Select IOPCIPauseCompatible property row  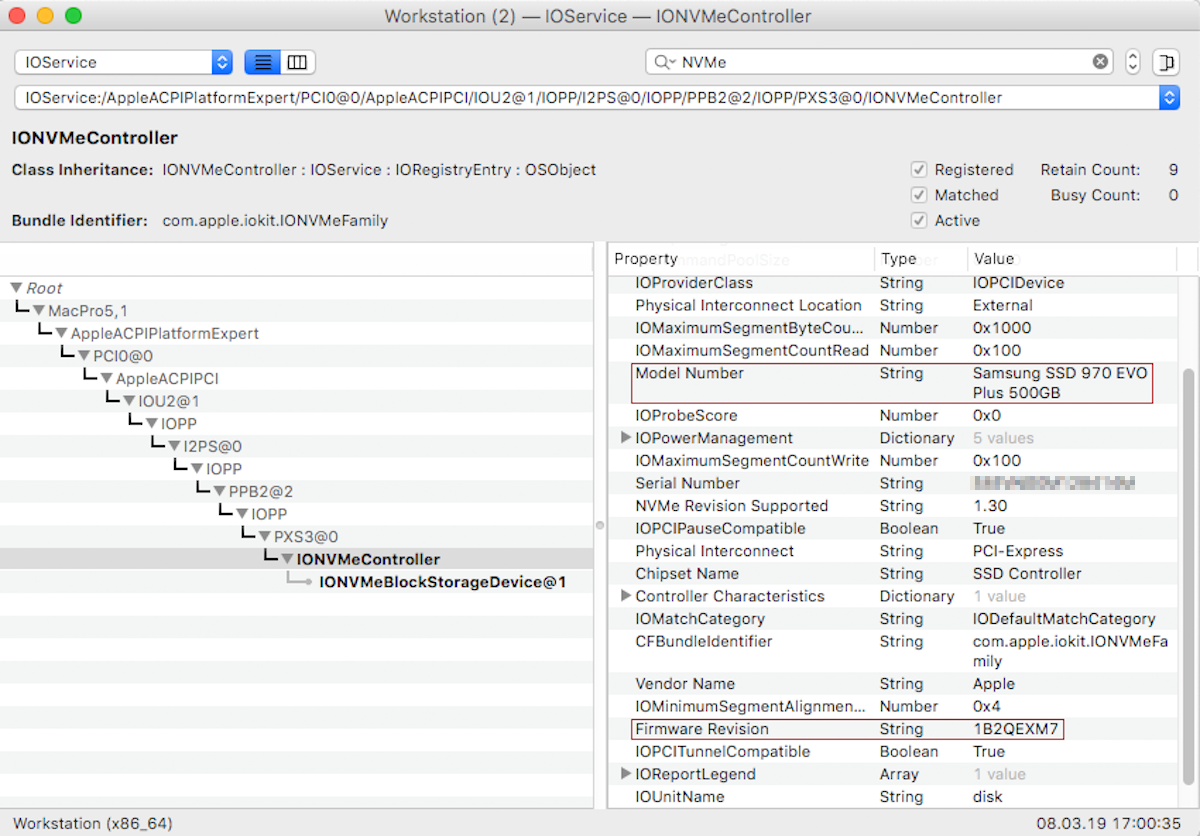[893, 528]
